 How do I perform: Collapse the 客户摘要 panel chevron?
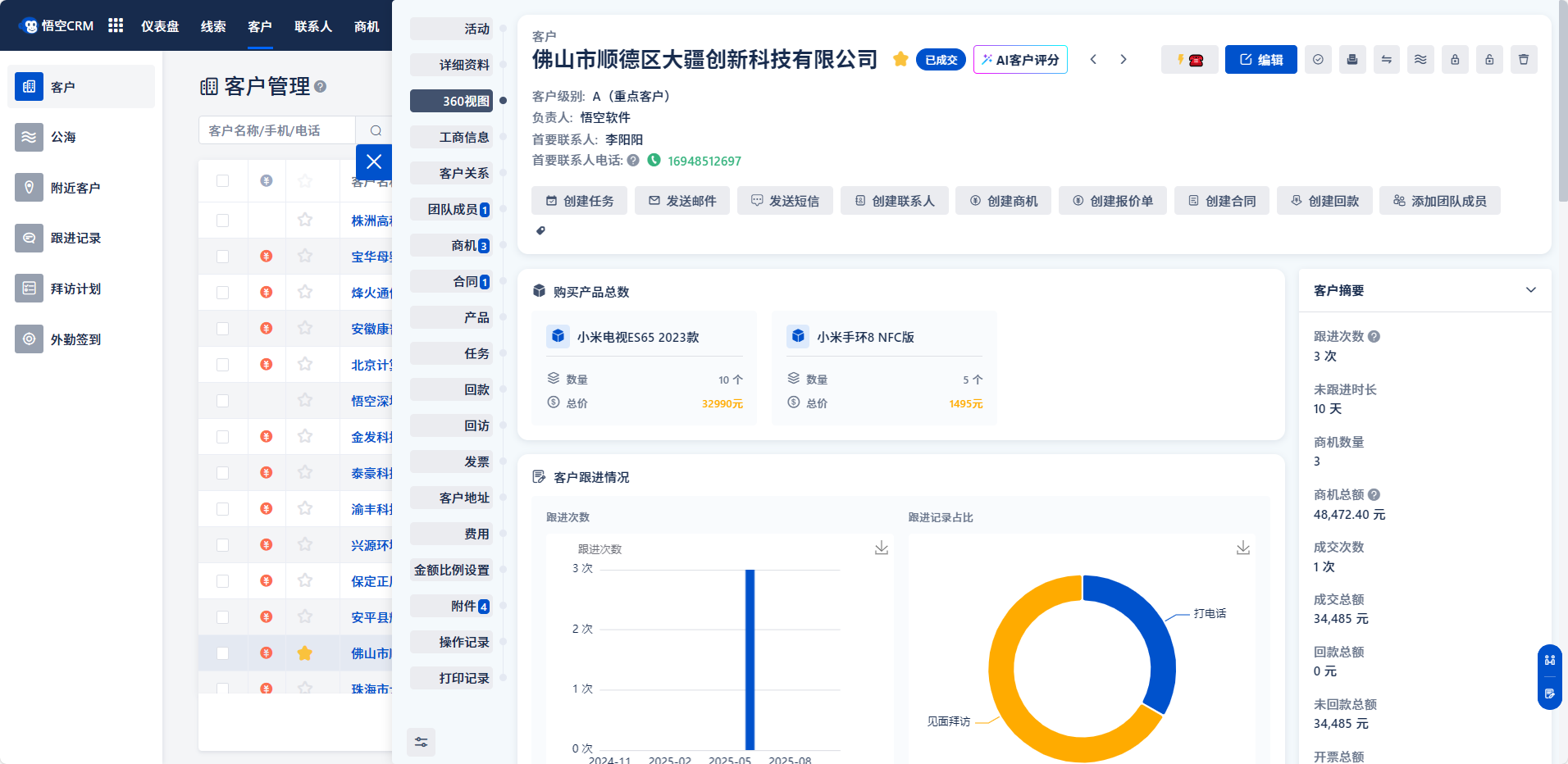point(1530,290)
